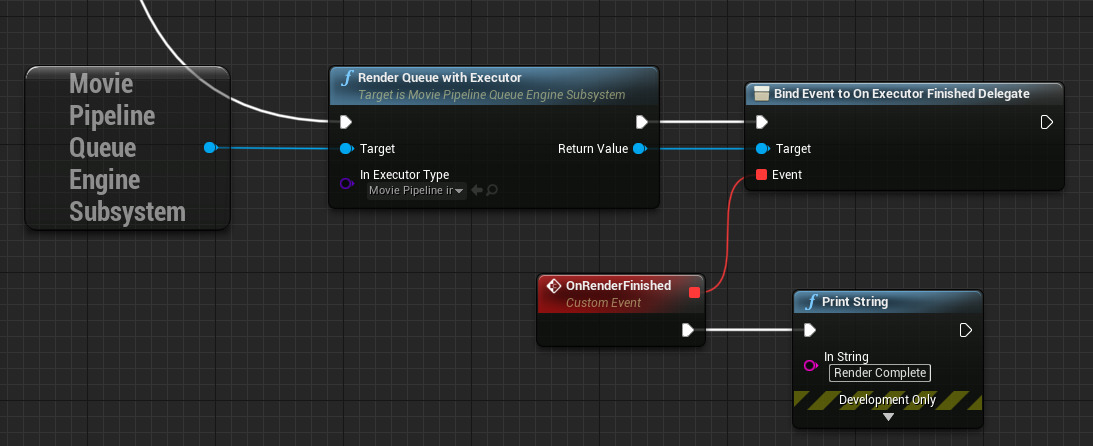
Task: Click Print String output exec pin
Action: (x=965, y=330)
